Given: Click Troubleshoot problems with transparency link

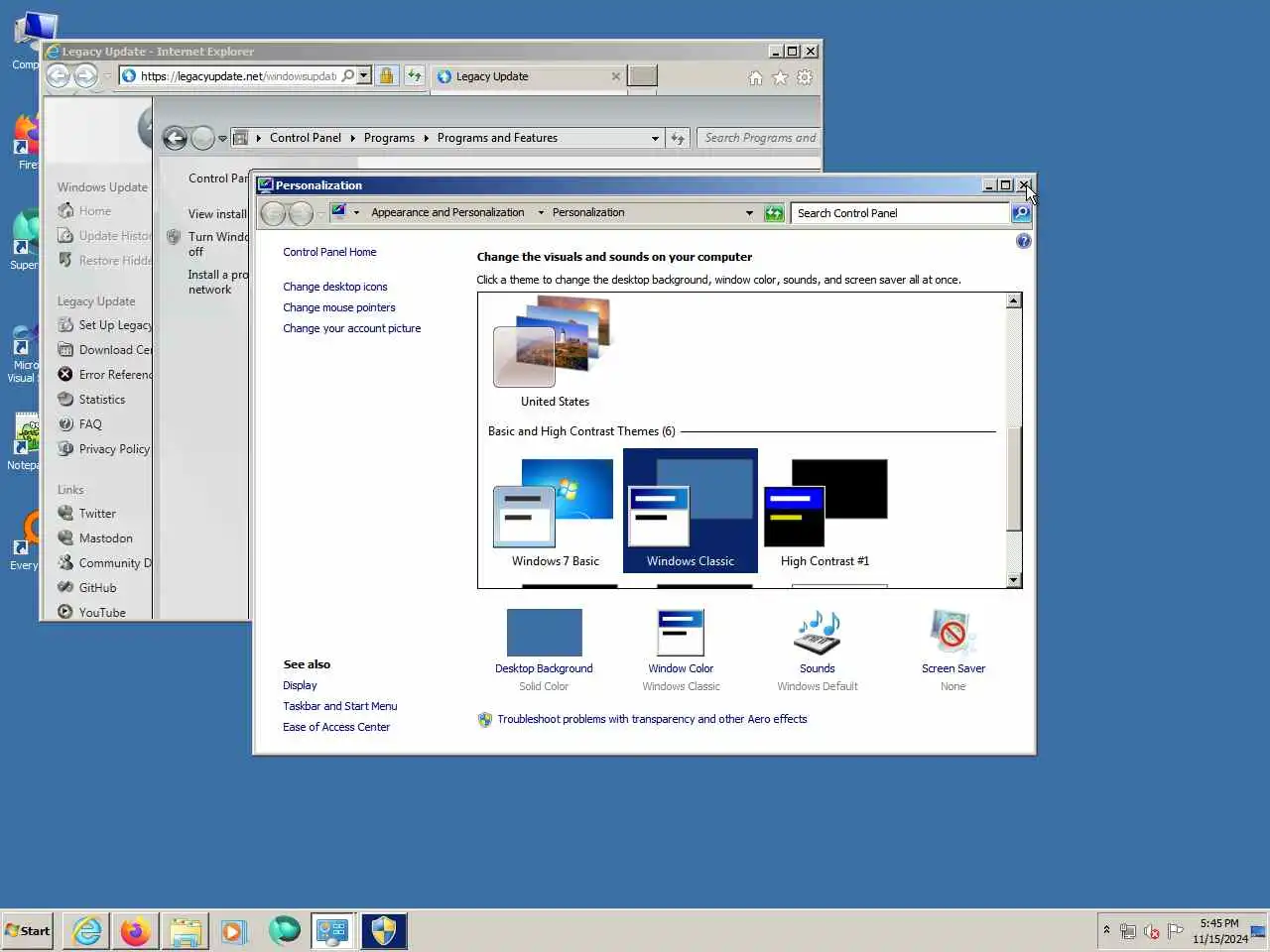Looking at the screenshot, I should tap(652, 719).
